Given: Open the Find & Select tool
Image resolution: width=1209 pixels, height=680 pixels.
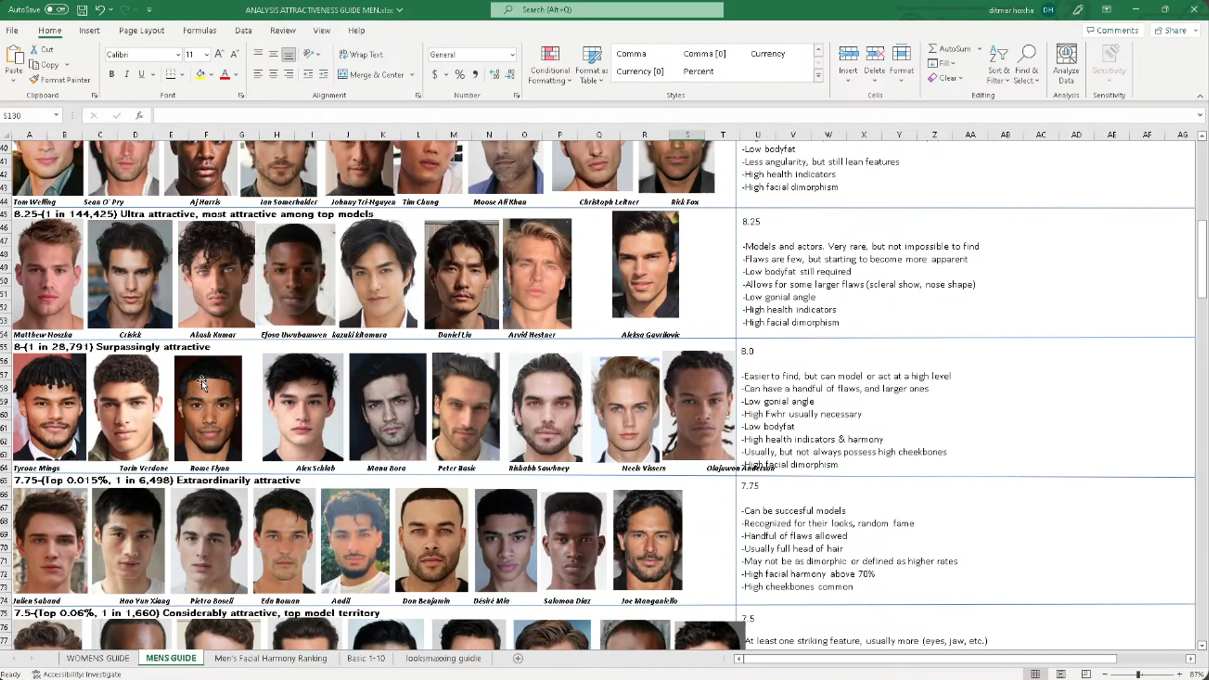Looking at the screenshot, I should click(1027, 64).
